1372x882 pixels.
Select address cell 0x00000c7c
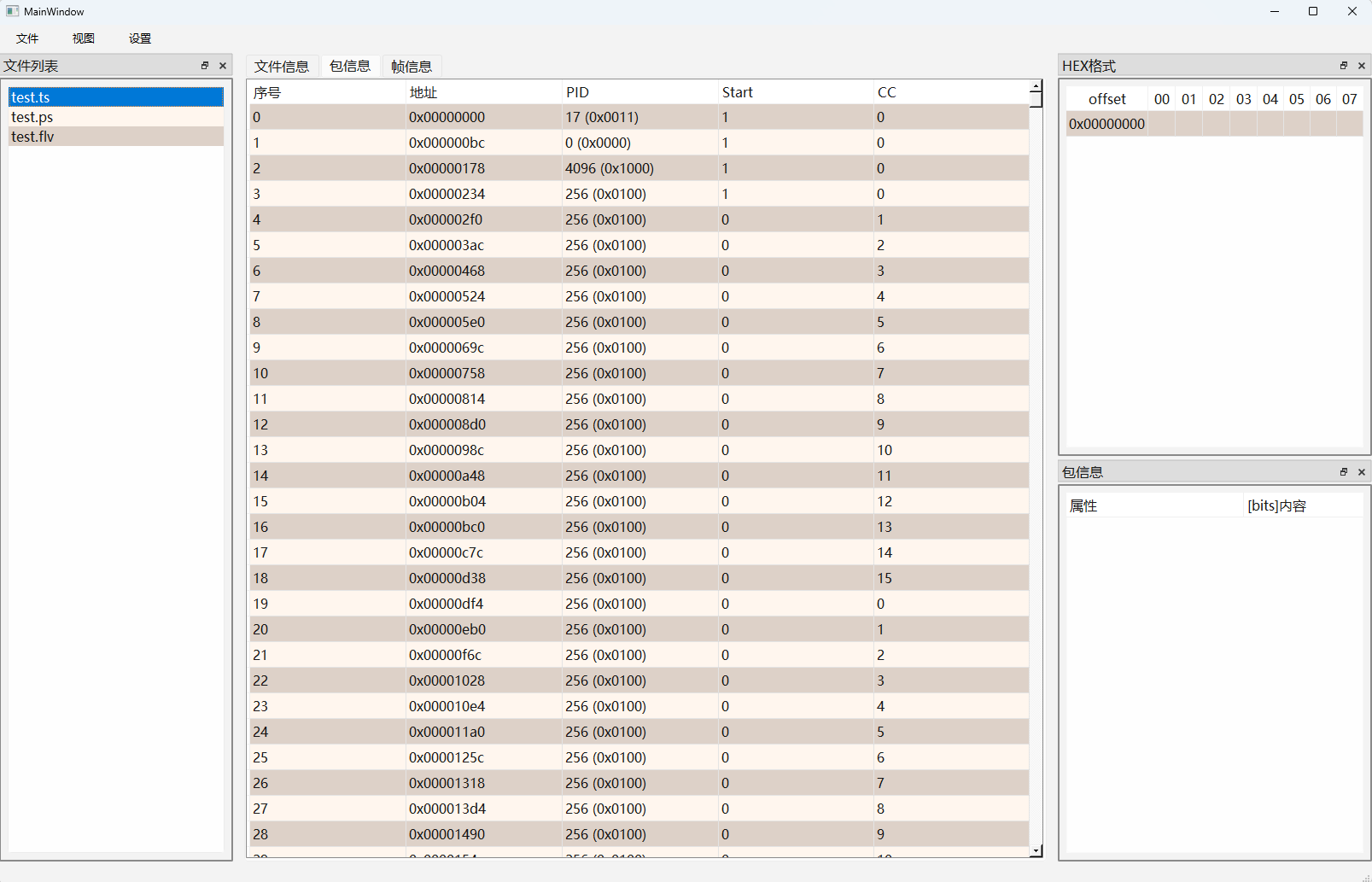(483, 552)
